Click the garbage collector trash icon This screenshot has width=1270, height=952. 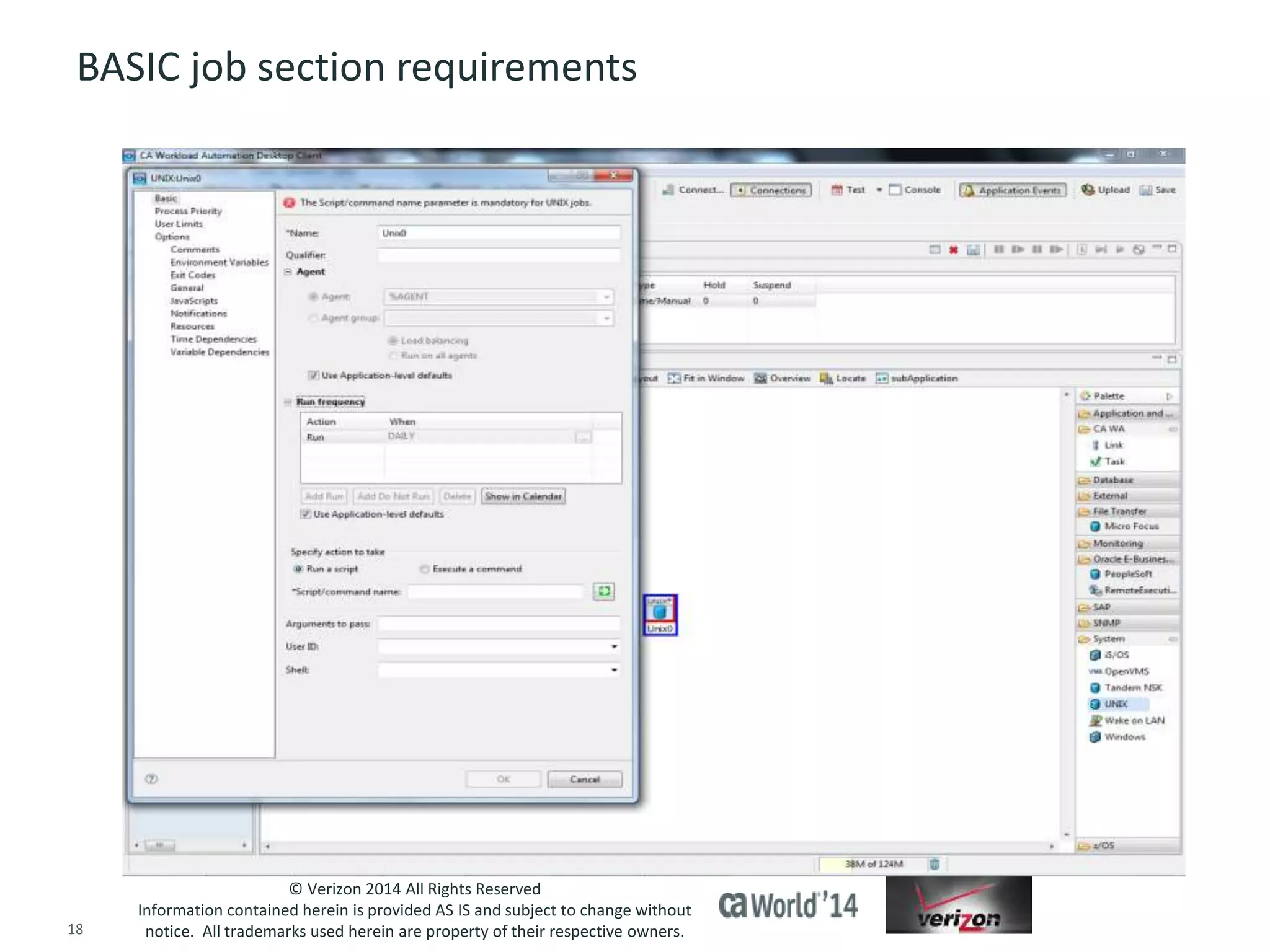coord(935,864)
